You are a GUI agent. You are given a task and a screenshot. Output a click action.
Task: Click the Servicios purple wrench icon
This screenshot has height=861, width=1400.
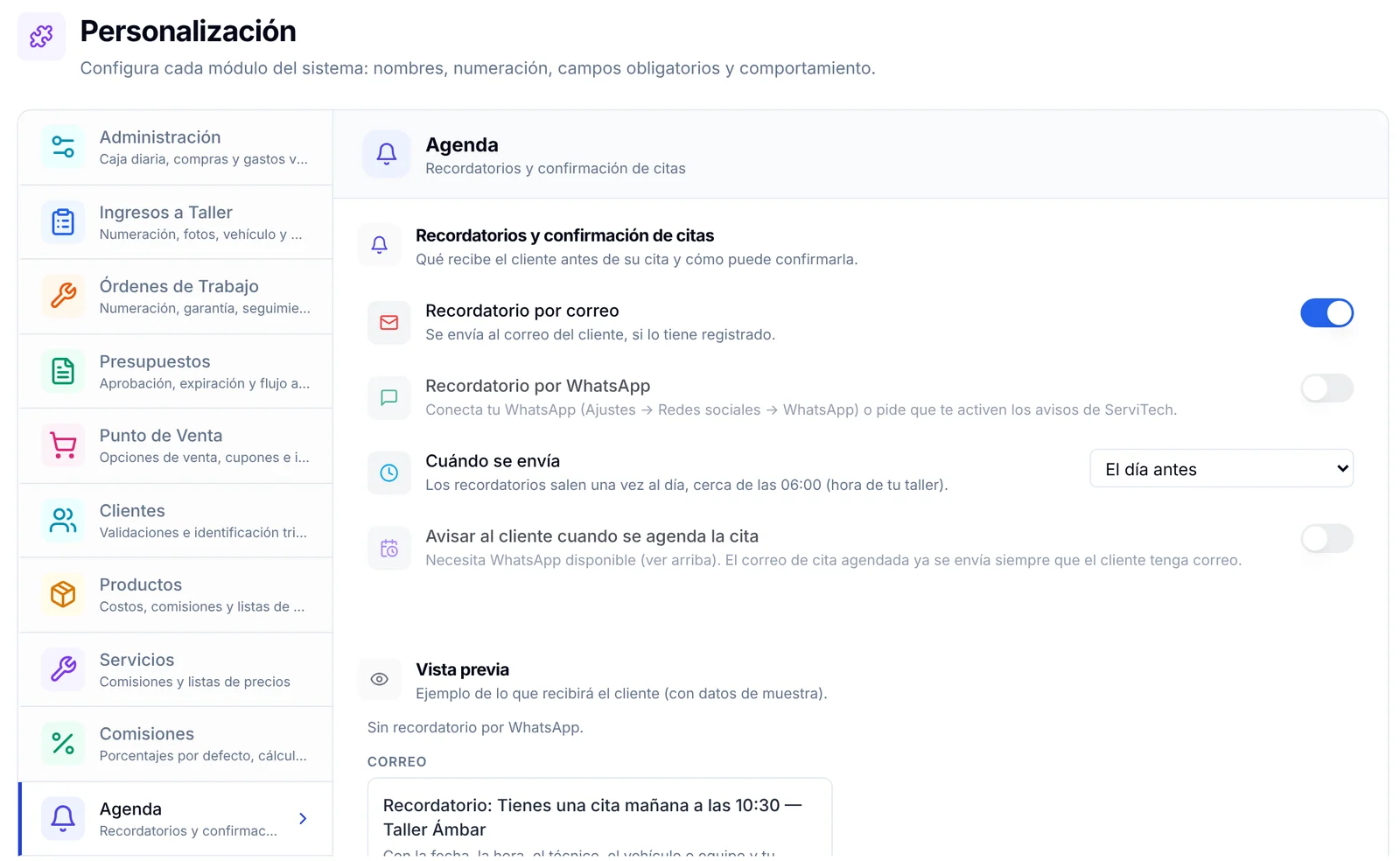click(x=63, y=669)
